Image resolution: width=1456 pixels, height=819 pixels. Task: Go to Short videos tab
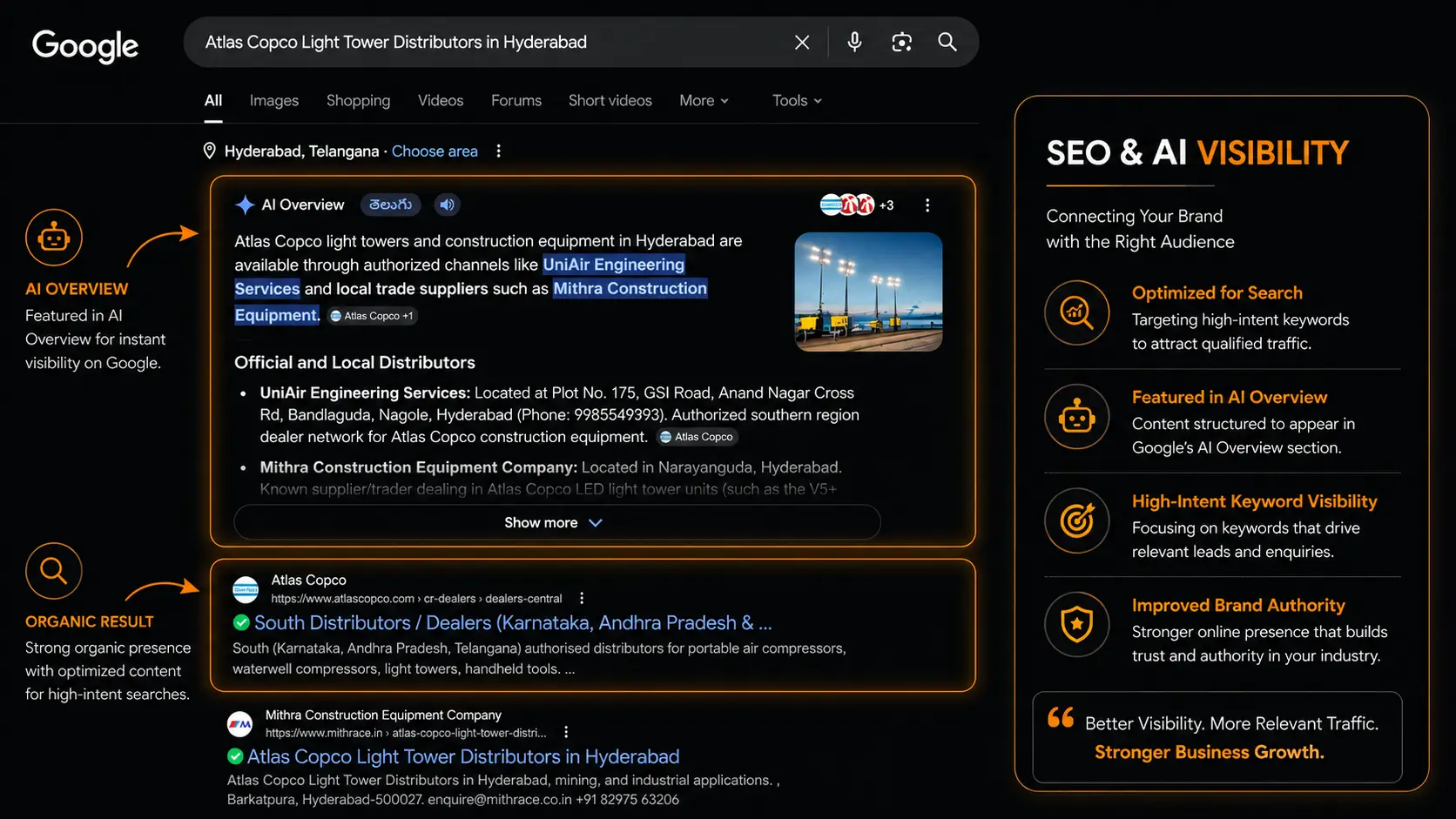coord(610,101)
